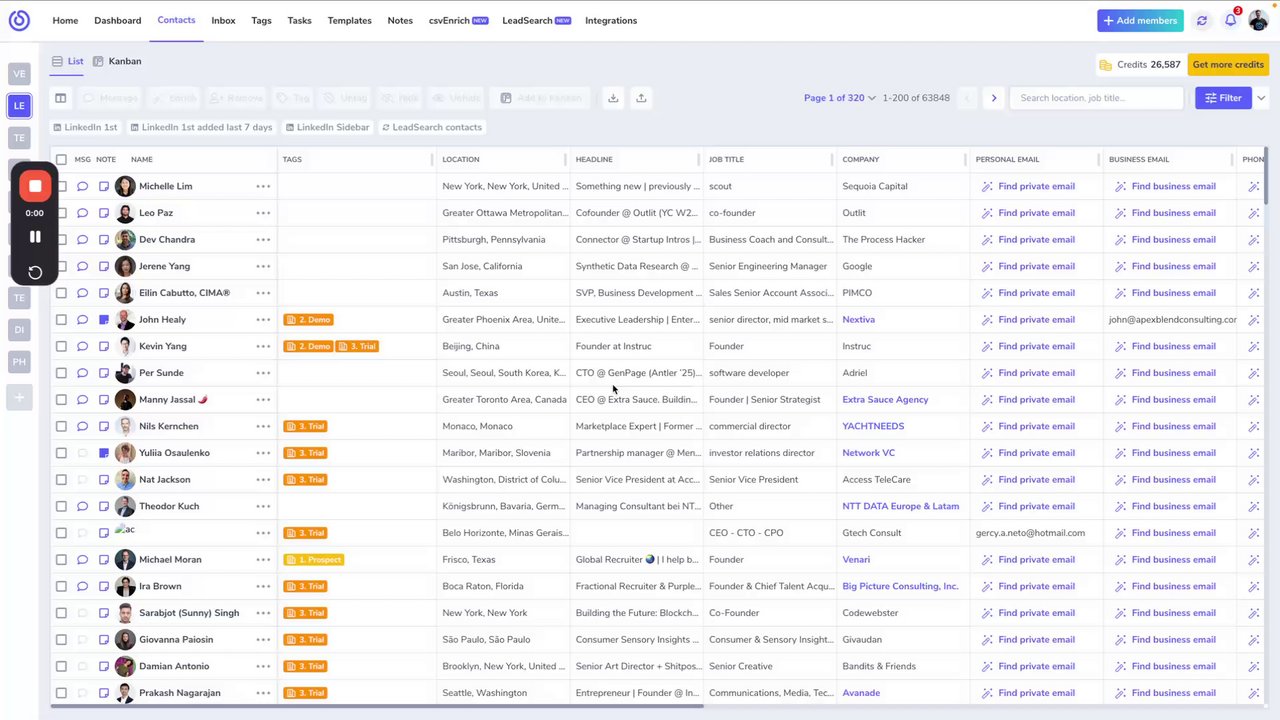Open the three-dot menu for Leo Paz
The image size is (1280, 720).
pos(263,213)
